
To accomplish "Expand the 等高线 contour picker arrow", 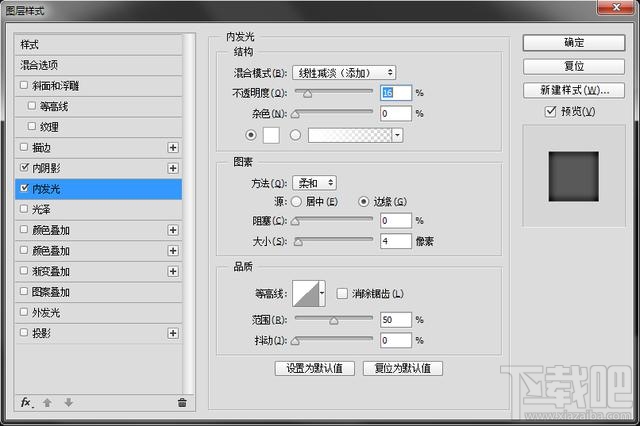I will point(322,293).
